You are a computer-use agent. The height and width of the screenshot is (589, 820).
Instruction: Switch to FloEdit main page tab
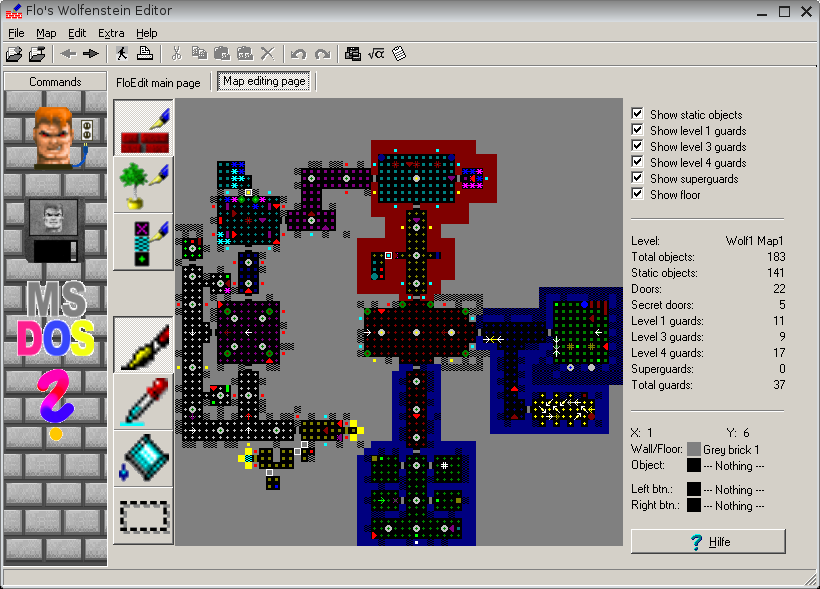click(158, 83)
